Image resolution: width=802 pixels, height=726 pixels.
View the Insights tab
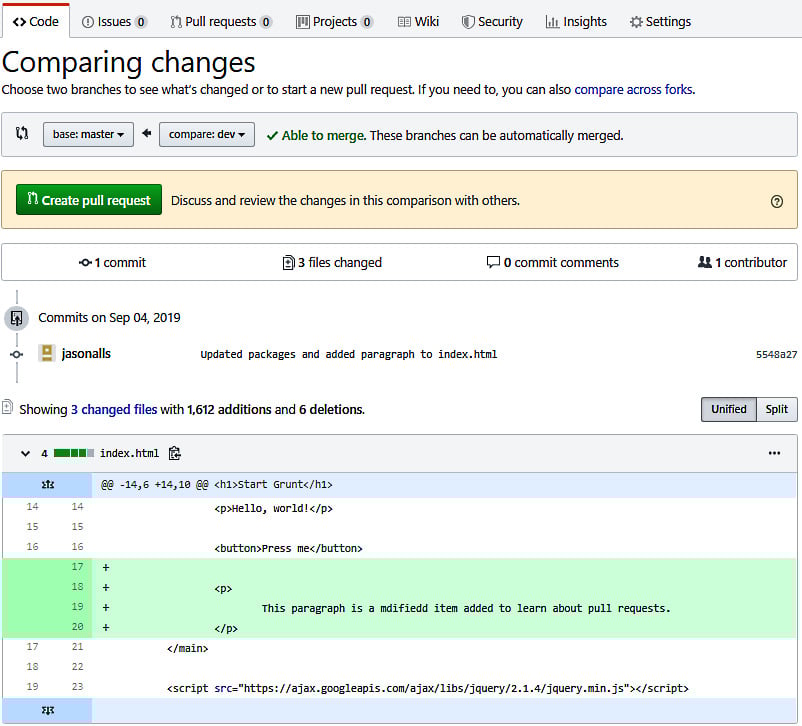[x=576, y=21]
